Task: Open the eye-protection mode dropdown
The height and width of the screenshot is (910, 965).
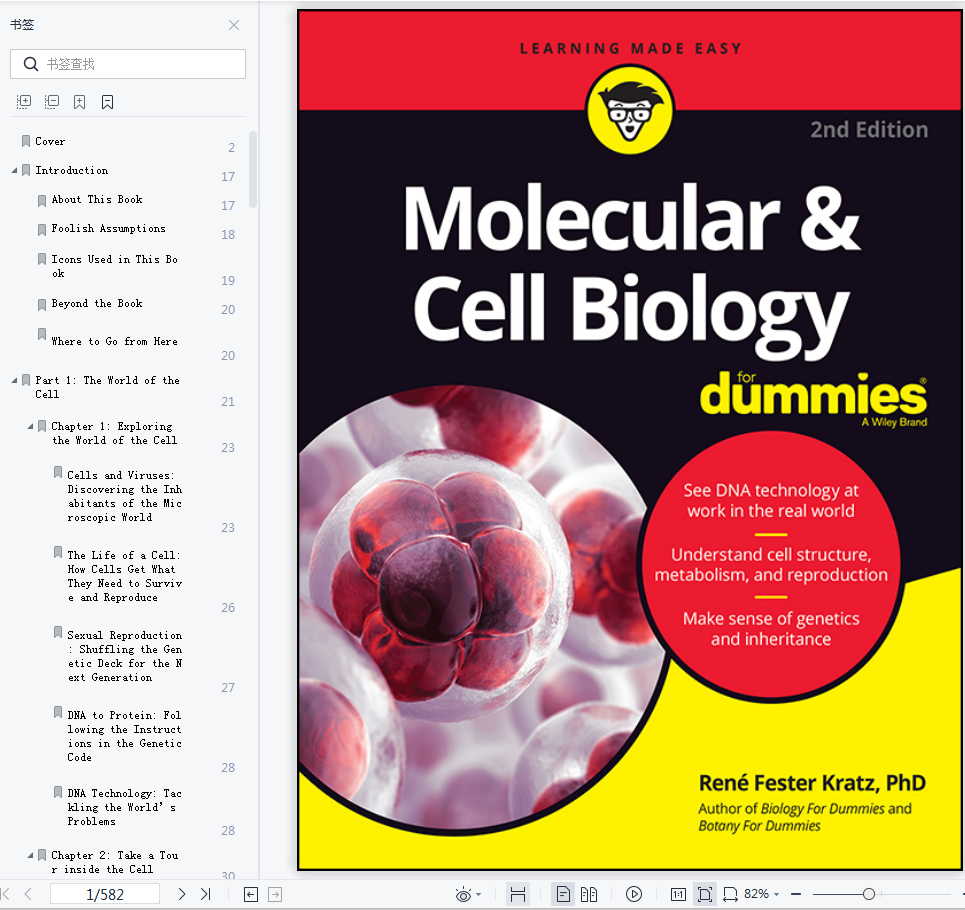Action: 468,894
